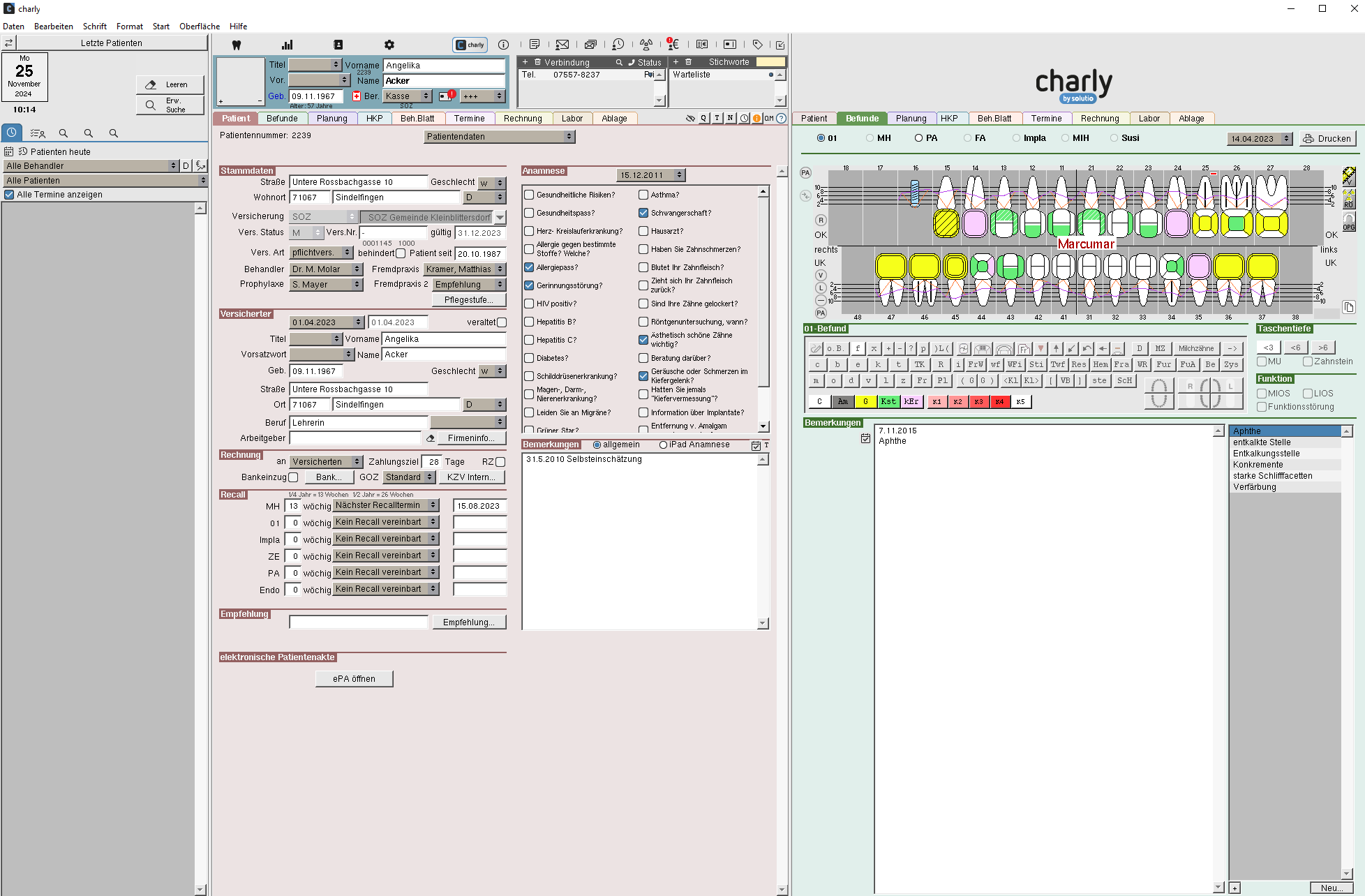Screen dimensions: 1365x896
Task: Open the Alle Behandler dropdown
Action: (x=91, y=166)
